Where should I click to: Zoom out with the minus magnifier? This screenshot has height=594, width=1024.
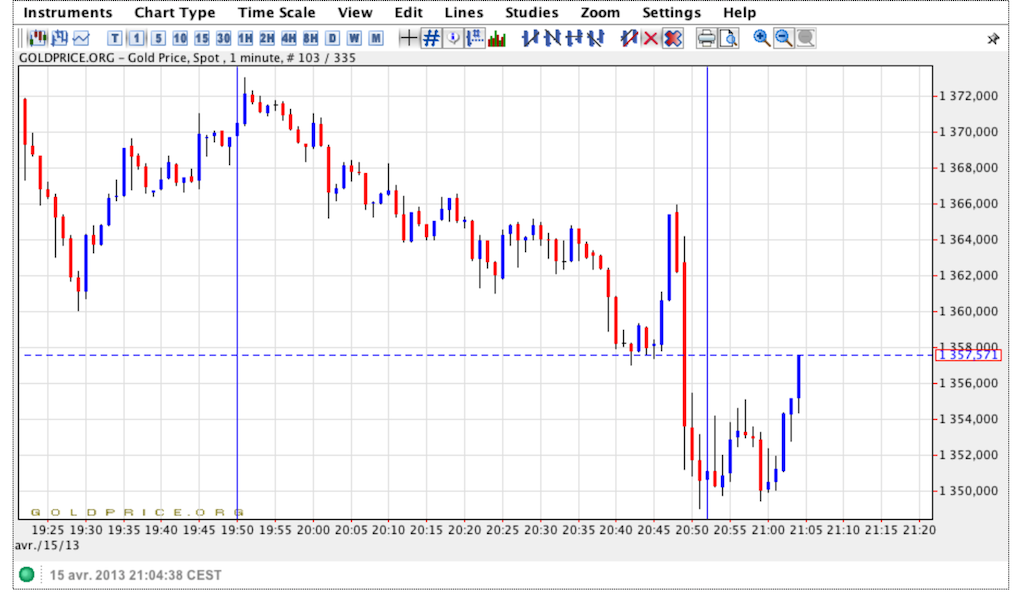pyautogui.click(x=784, y=38)
